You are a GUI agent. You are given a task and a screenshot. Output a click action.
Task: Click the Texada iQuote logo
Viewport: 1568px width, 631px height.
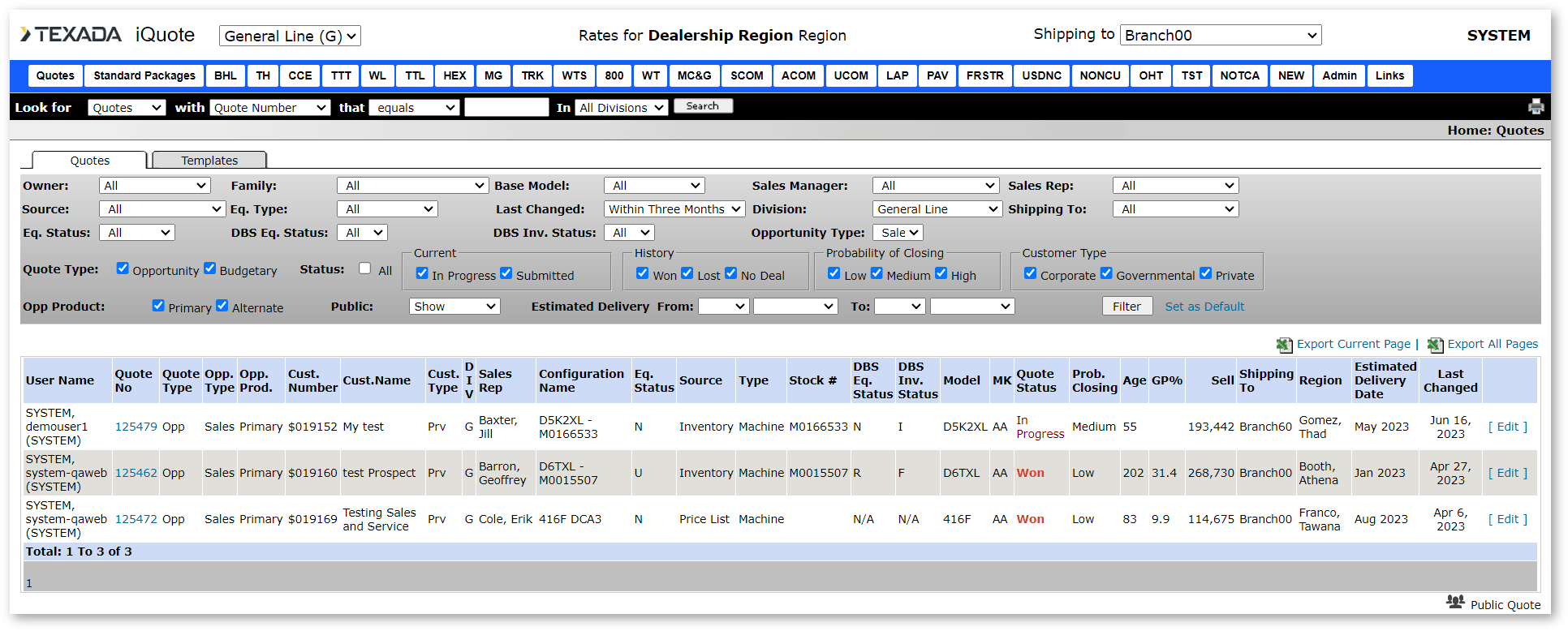pos(107,35)
